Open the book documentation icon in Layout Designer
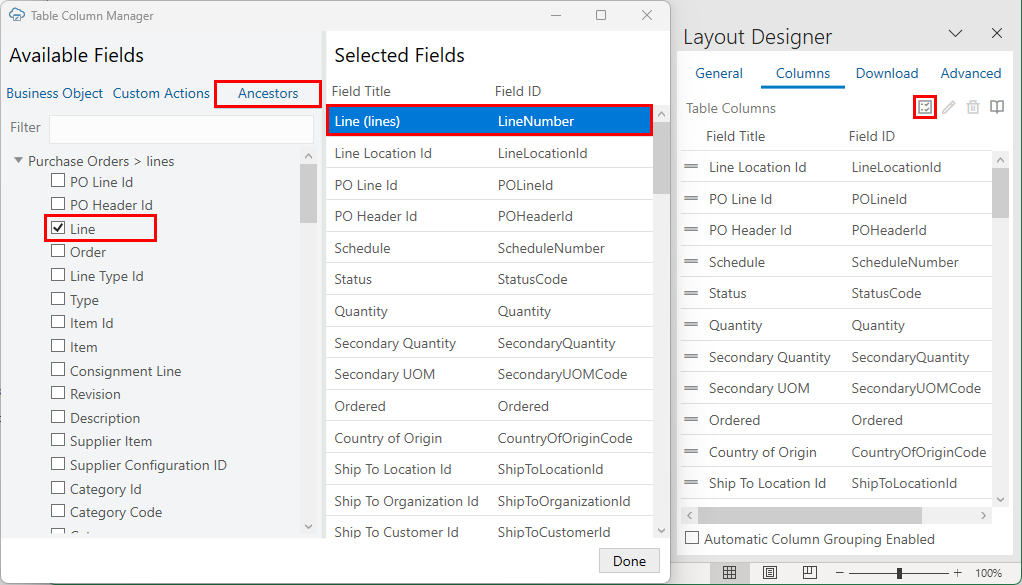Viewport: 1022px width, 585px height. coord(997,107)
